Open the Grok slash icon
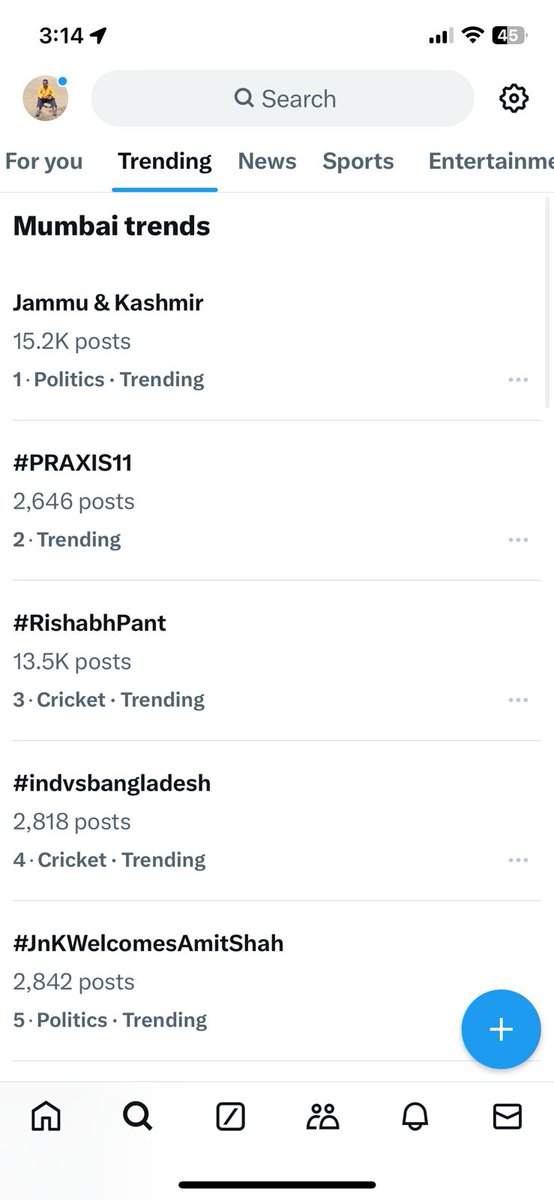Image resolution: width=554 pixels, height=1200 pixels. point(231,1116)
